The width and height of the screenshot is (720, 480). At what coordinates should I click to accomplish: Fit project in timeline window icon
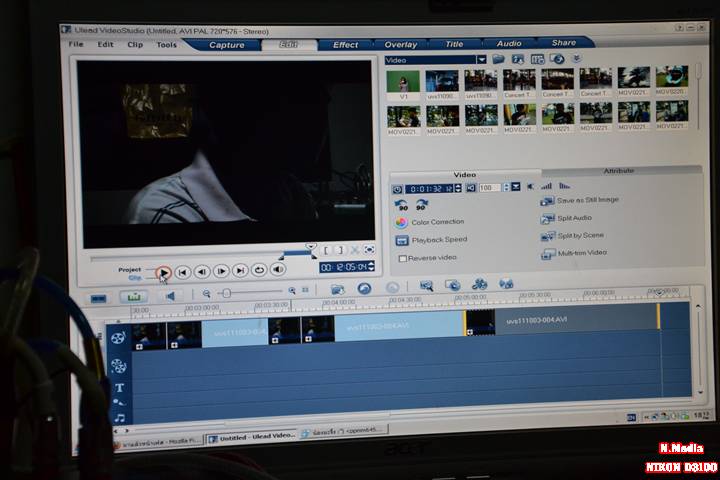305,290
